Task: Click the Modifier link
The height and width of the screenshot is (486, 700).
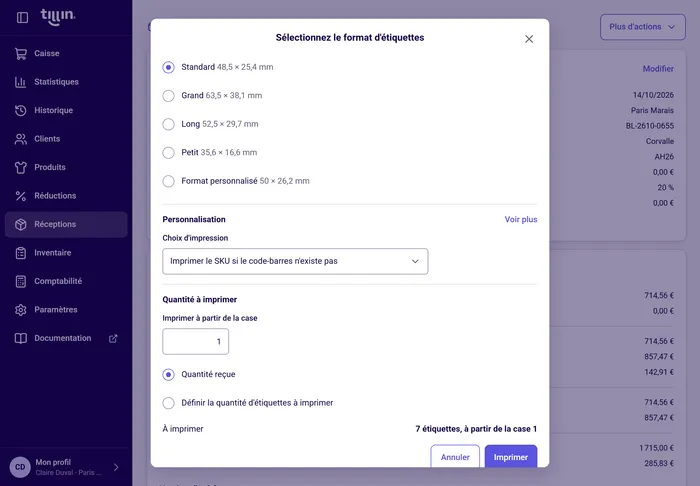Action: coord(658,69)
